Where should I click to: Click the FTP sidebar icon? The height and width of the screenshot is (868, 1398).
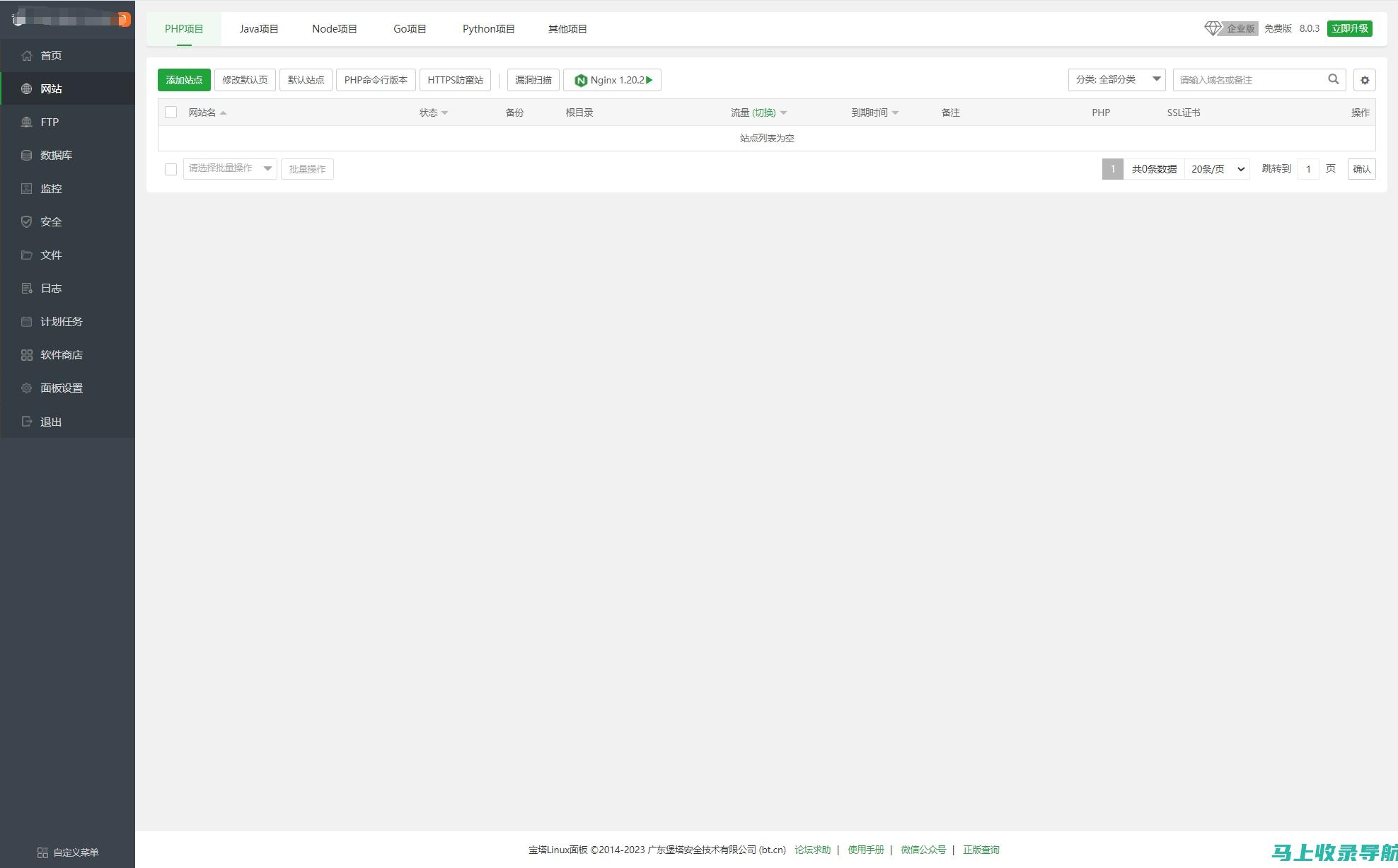(26, 122)
